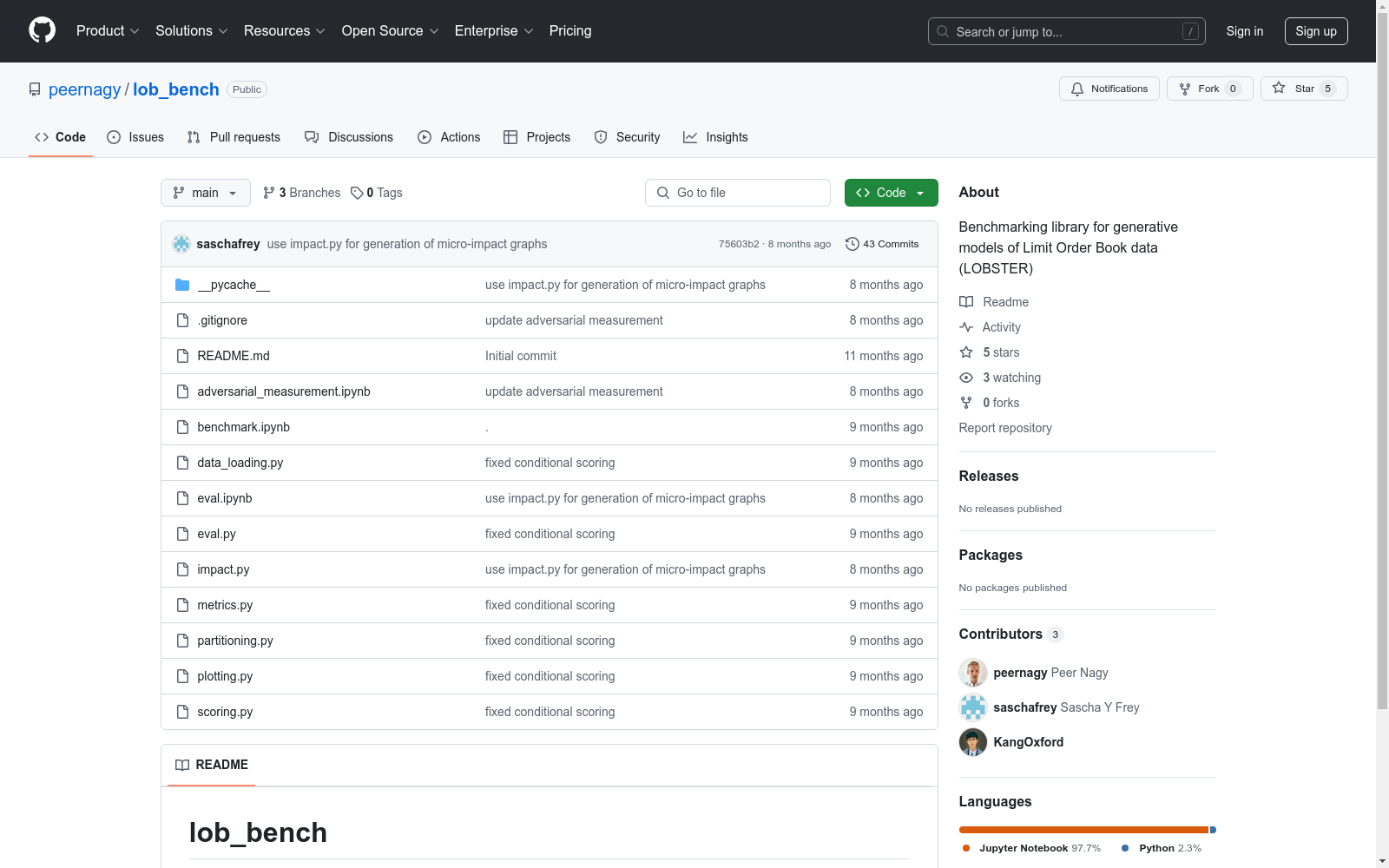This screenshot has width=1389, height=868.
Task: Click the Search or jump to field
Action: click(x=1067, y=31)
